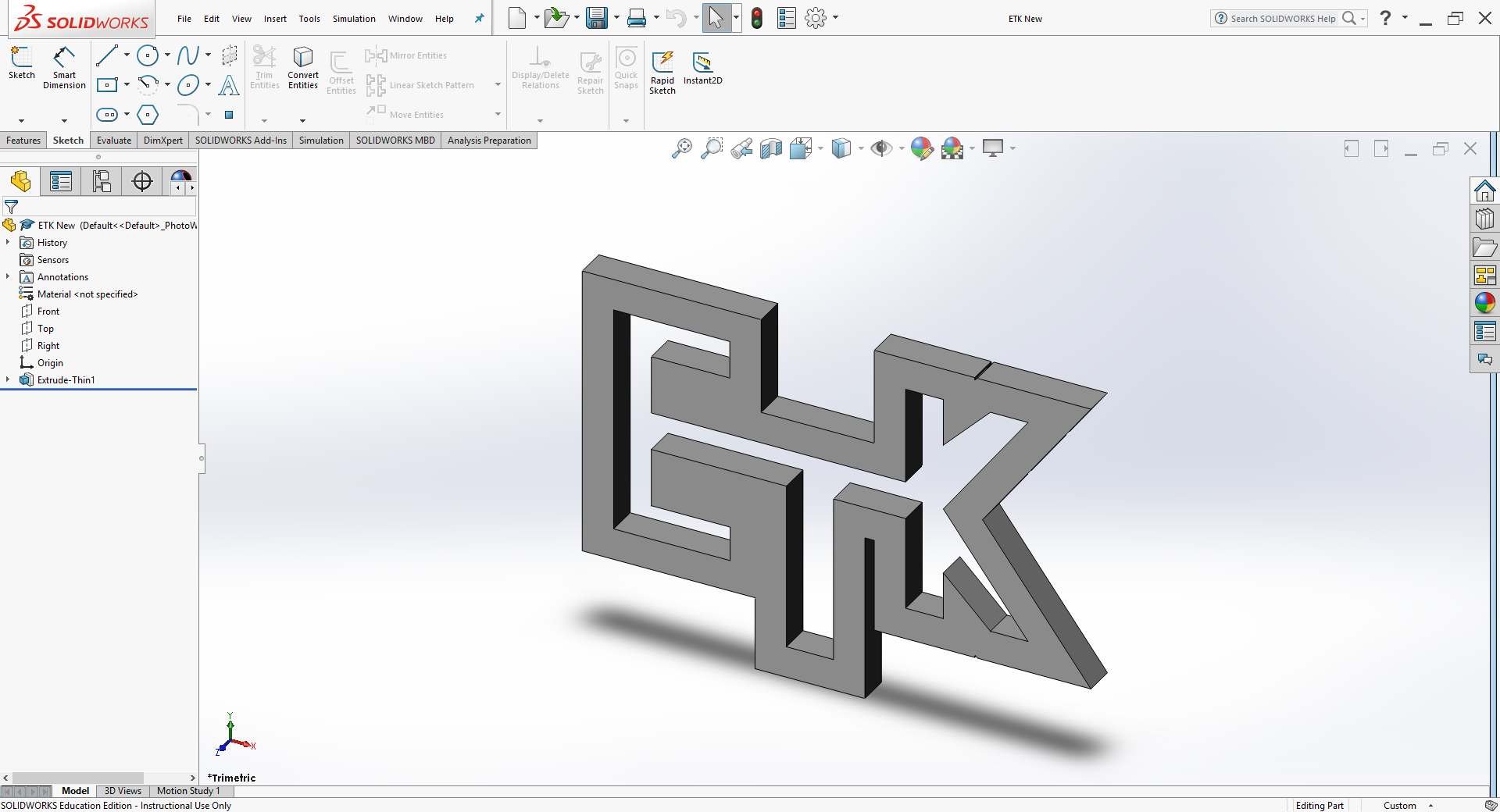The height and width of the screenshot is (812, 1500).
Task: Open the FeatureManager Design Tree tab
Action: coord(20,181)
